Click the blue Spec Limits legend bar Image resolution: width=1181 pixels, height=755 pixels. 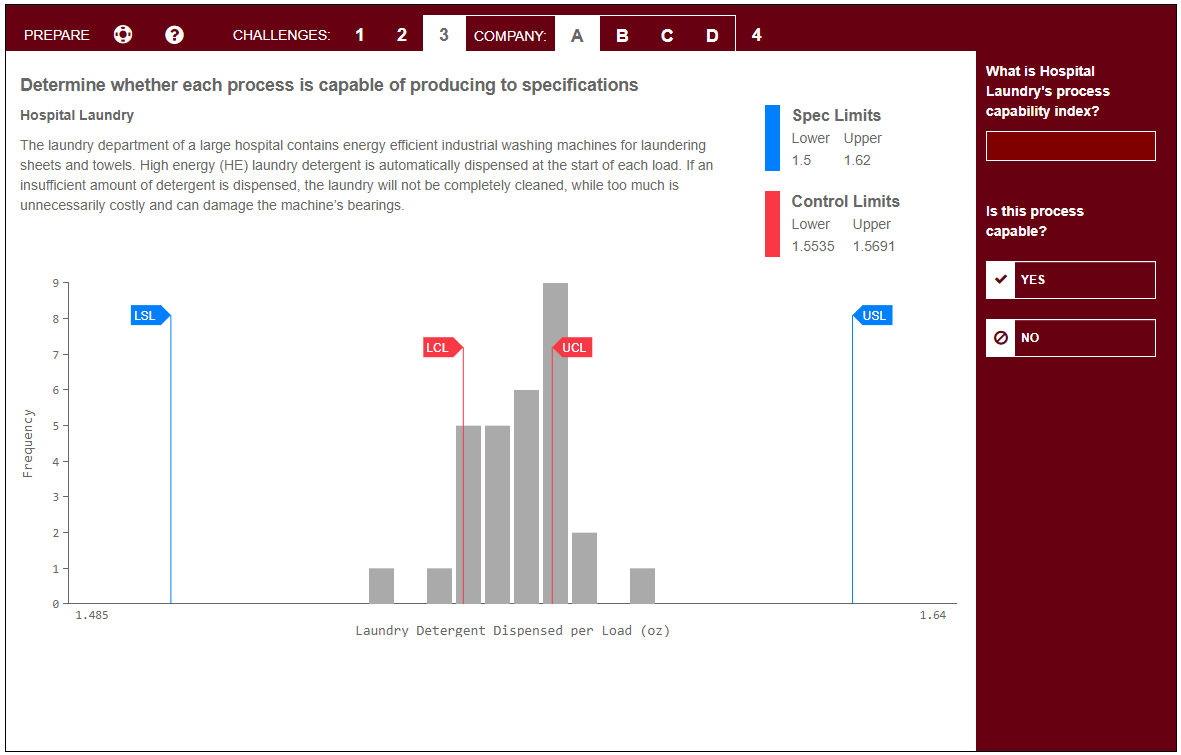(x=771, y=138)
